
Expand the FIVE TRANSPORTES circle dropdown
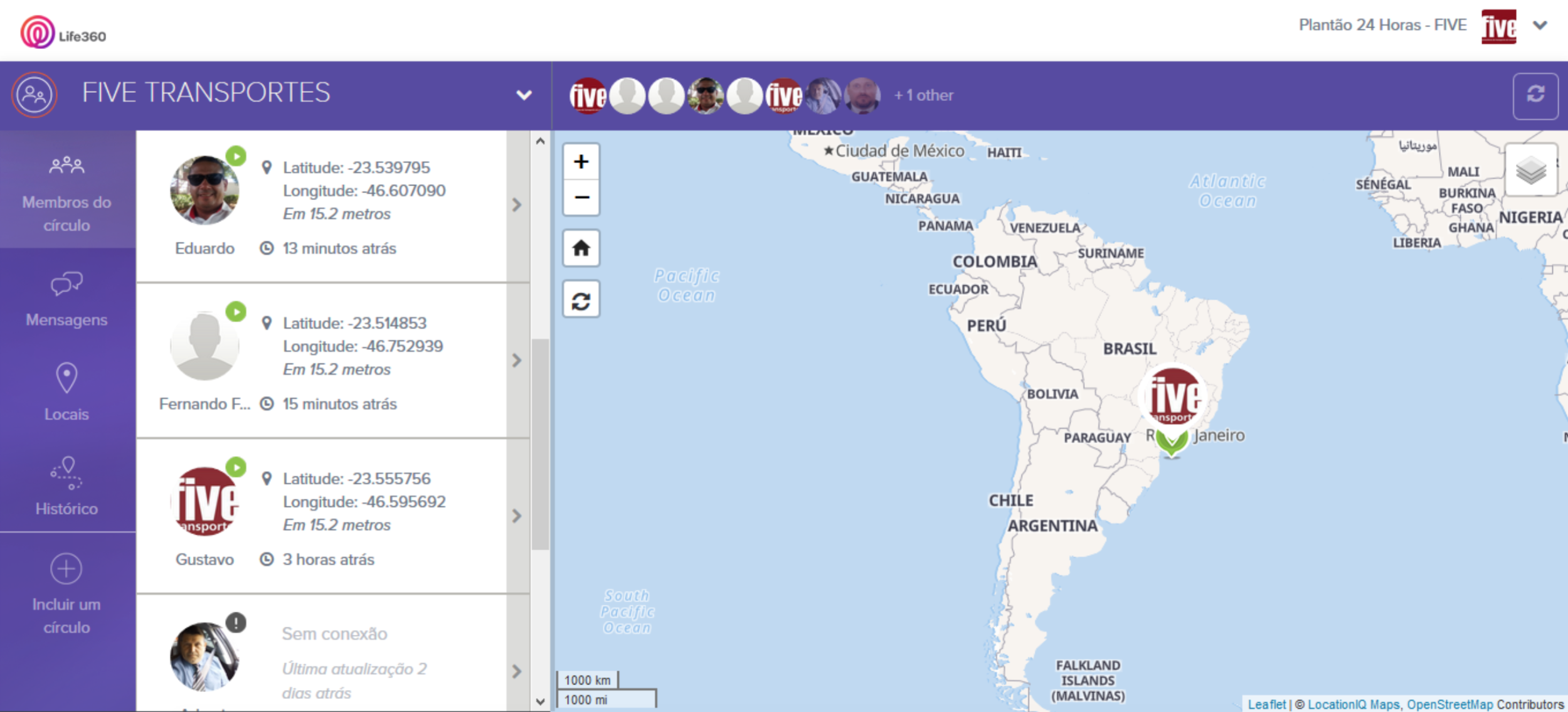524,95
